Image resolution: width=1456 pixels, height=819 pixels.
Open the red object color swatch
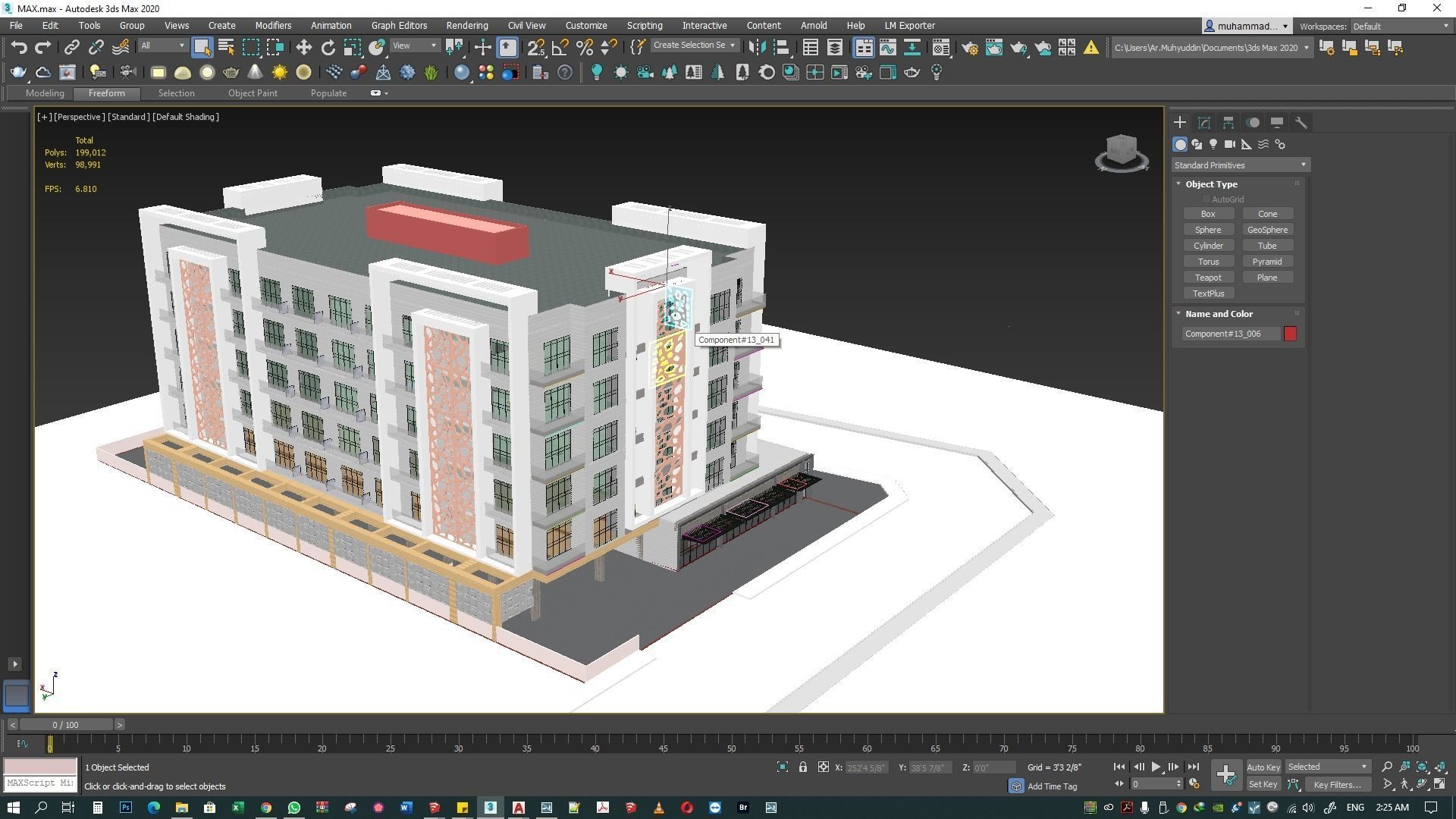point(1290,334)
